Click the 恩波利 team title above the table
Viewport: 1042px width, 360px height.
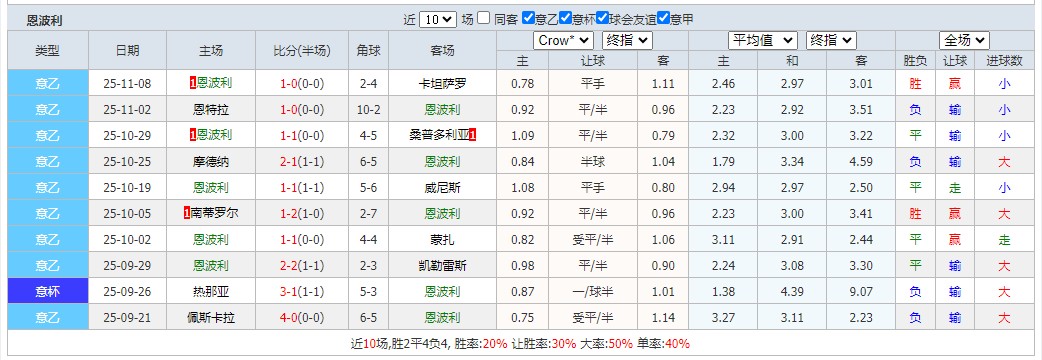click(44, 21)
